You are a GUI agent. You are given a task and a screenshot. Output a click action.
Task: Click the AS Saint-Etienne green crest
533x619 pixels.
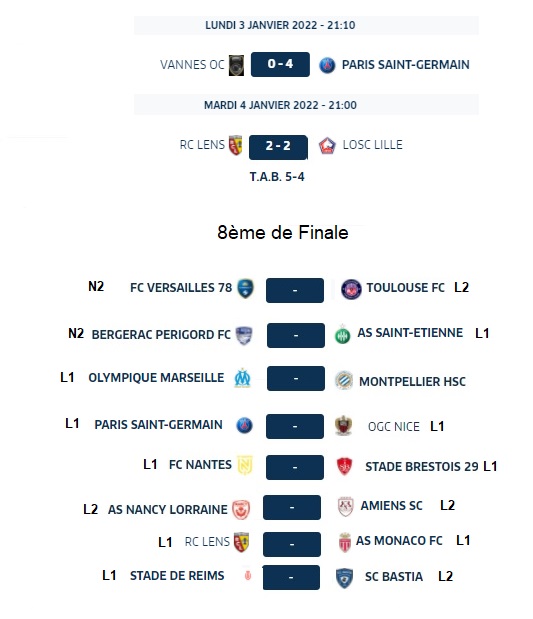click(x=342, y=334)
